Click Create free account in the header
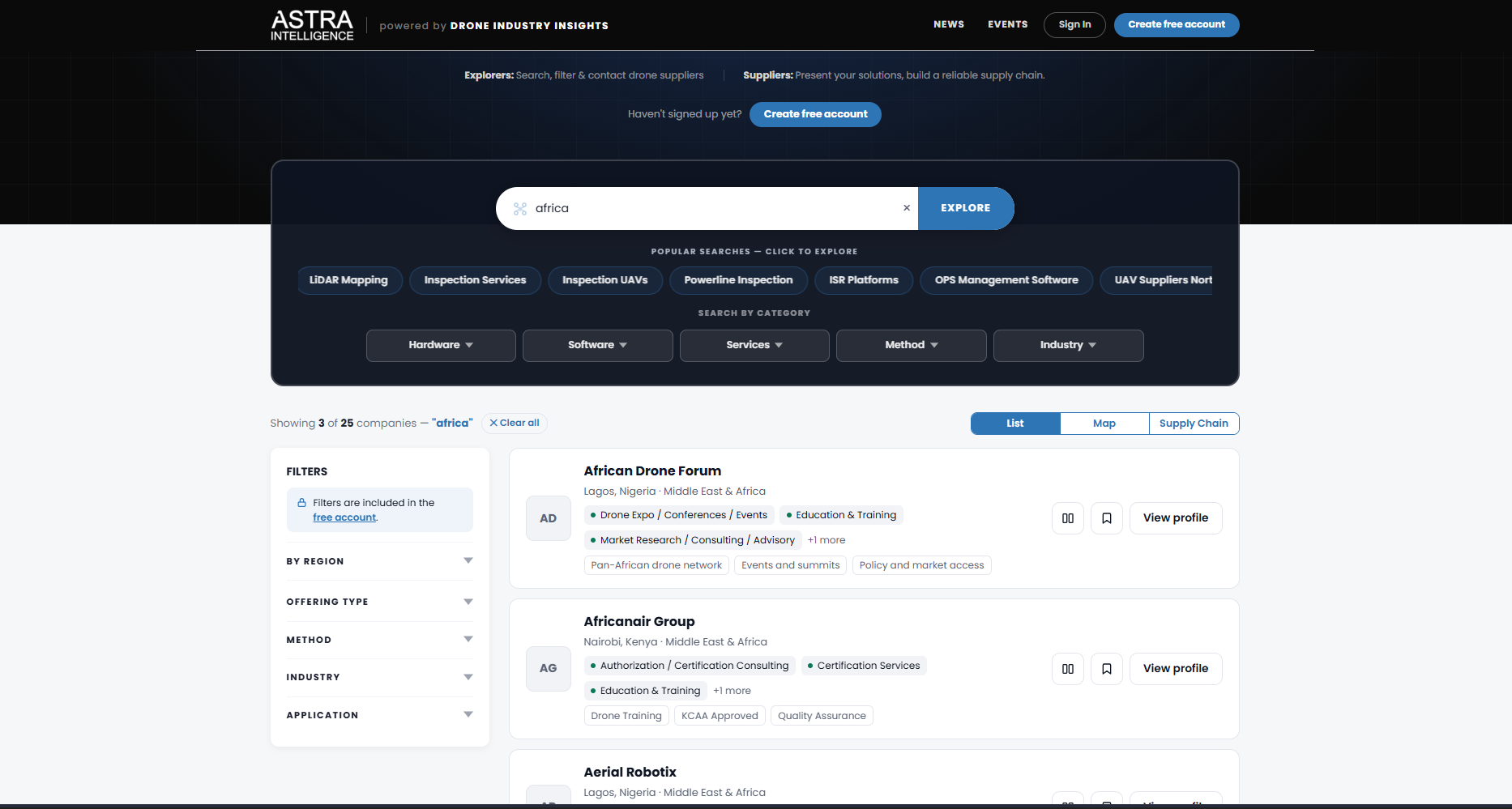Screen dimensions: 1512x809 pyautogui.click(x=1177, y=25)
